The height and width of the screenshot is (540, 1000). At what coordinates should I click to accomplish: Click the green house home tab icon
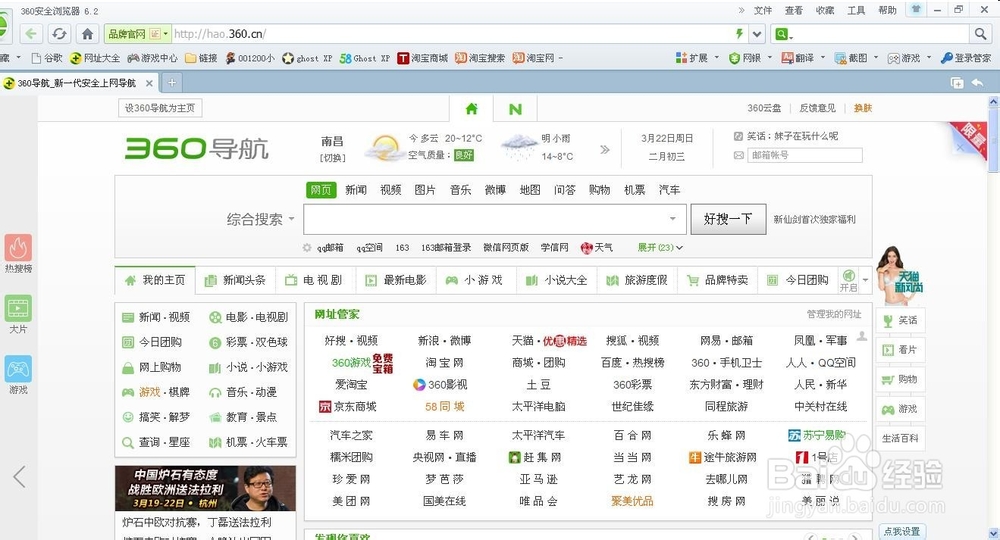[471, 108]
